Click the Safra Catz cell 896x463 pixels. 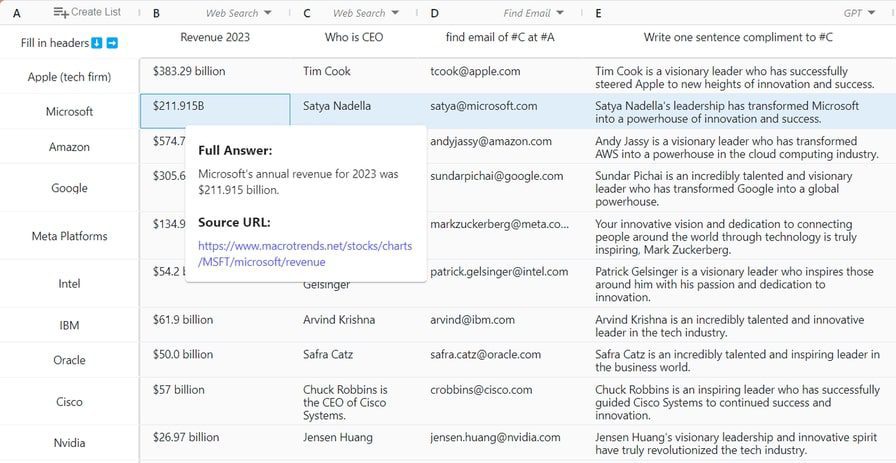tap(354, 360)
